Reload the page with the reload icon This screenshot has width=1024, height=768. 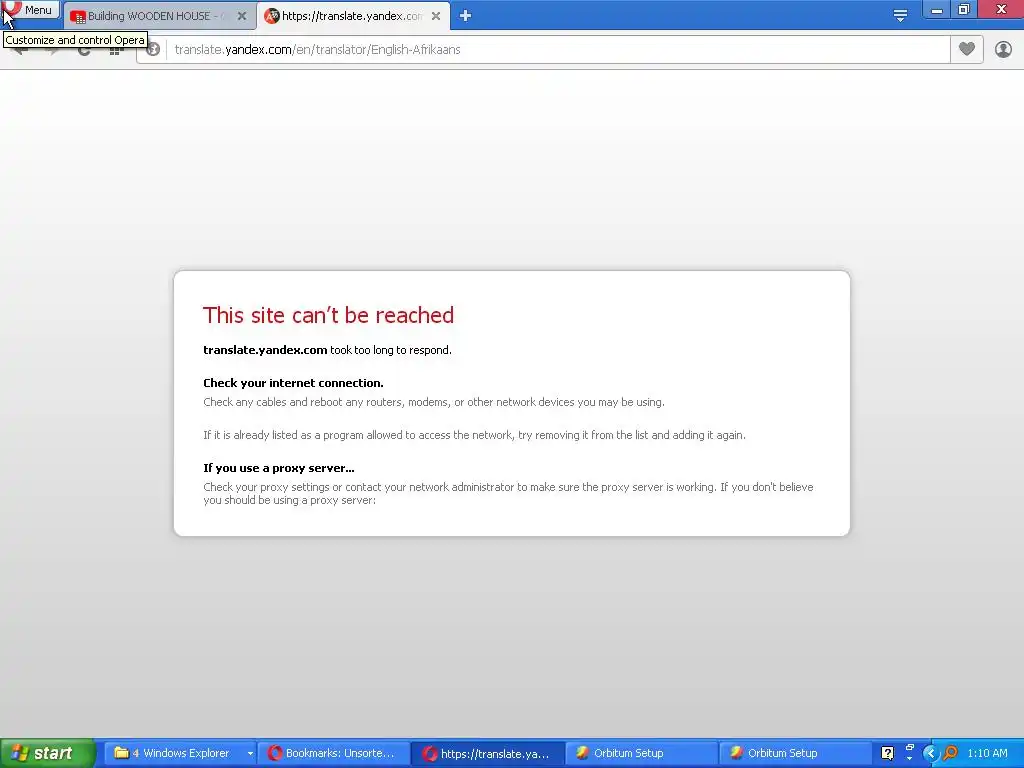pyautogui.click(x=84, y=50)
